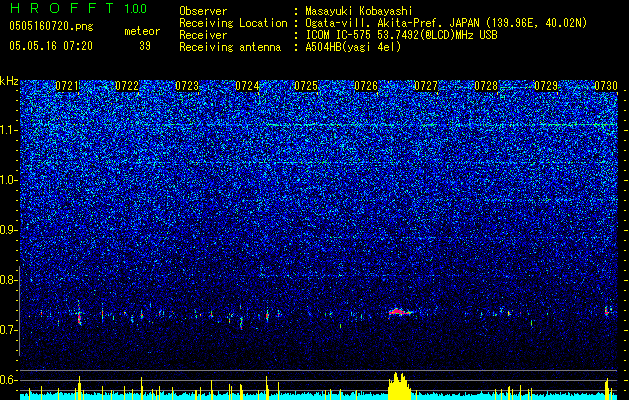
Task: Click the Receiving Location label
Action: click(x=233, y=23)
